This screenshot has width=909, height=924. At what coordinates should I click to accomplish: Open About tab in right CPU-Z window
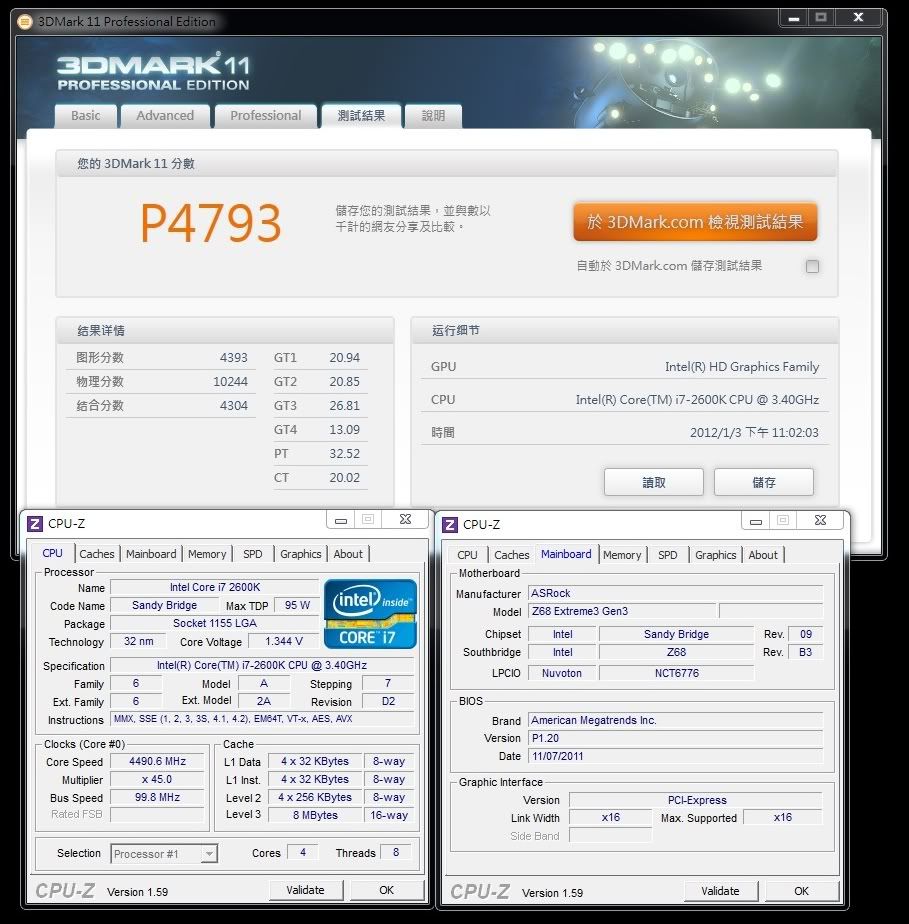[763, 555]
